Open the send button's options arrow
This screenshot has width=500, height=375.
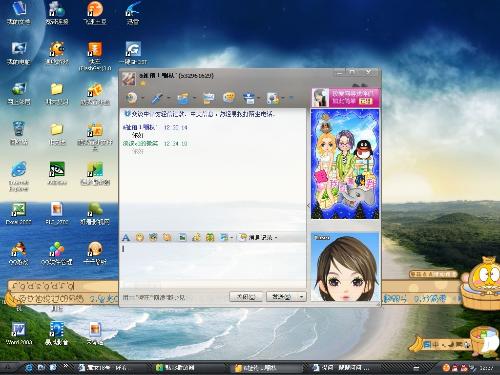point(302,297)
